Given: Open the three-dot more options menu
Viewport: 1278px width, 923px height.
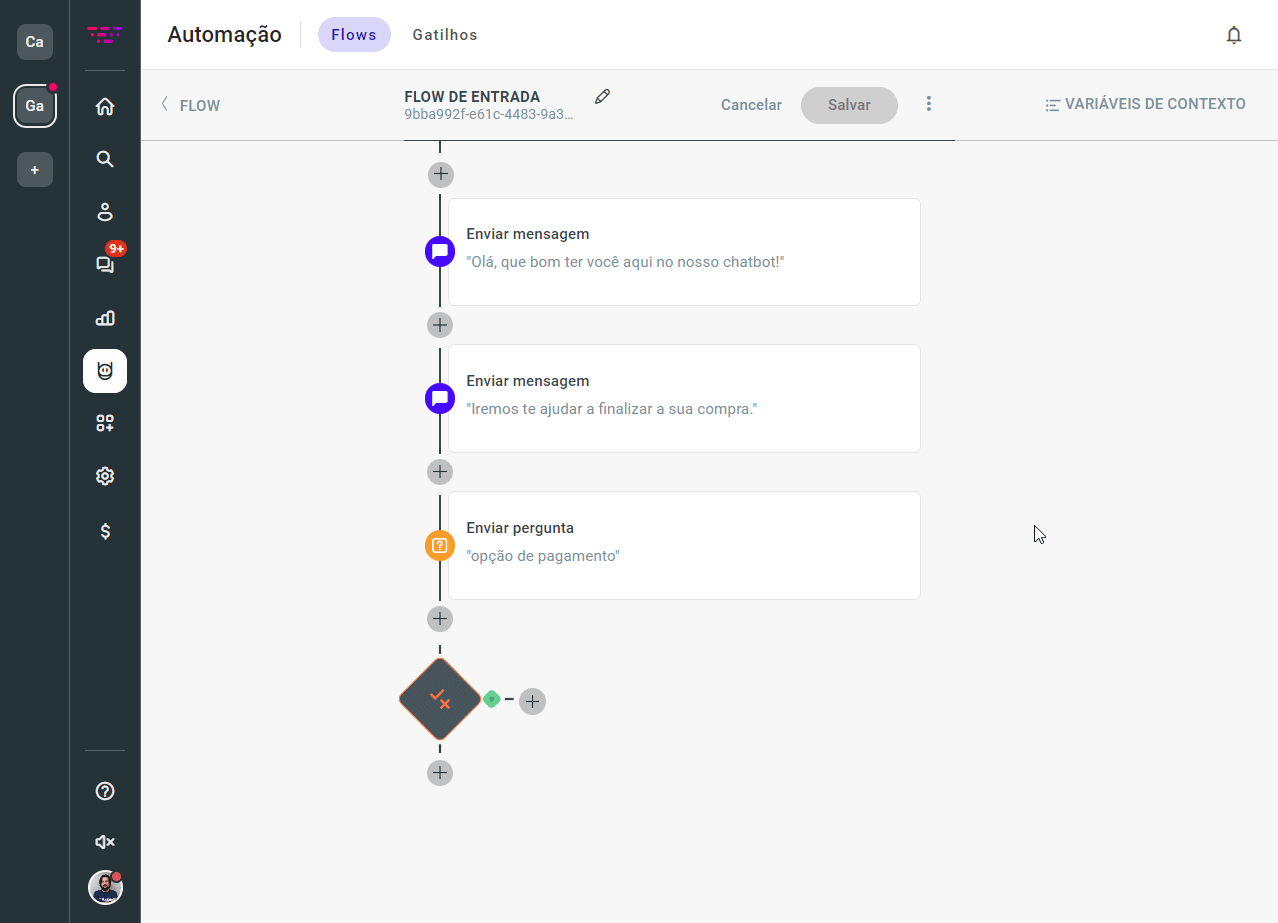Looking at the screenshot, I should point(929,104).
